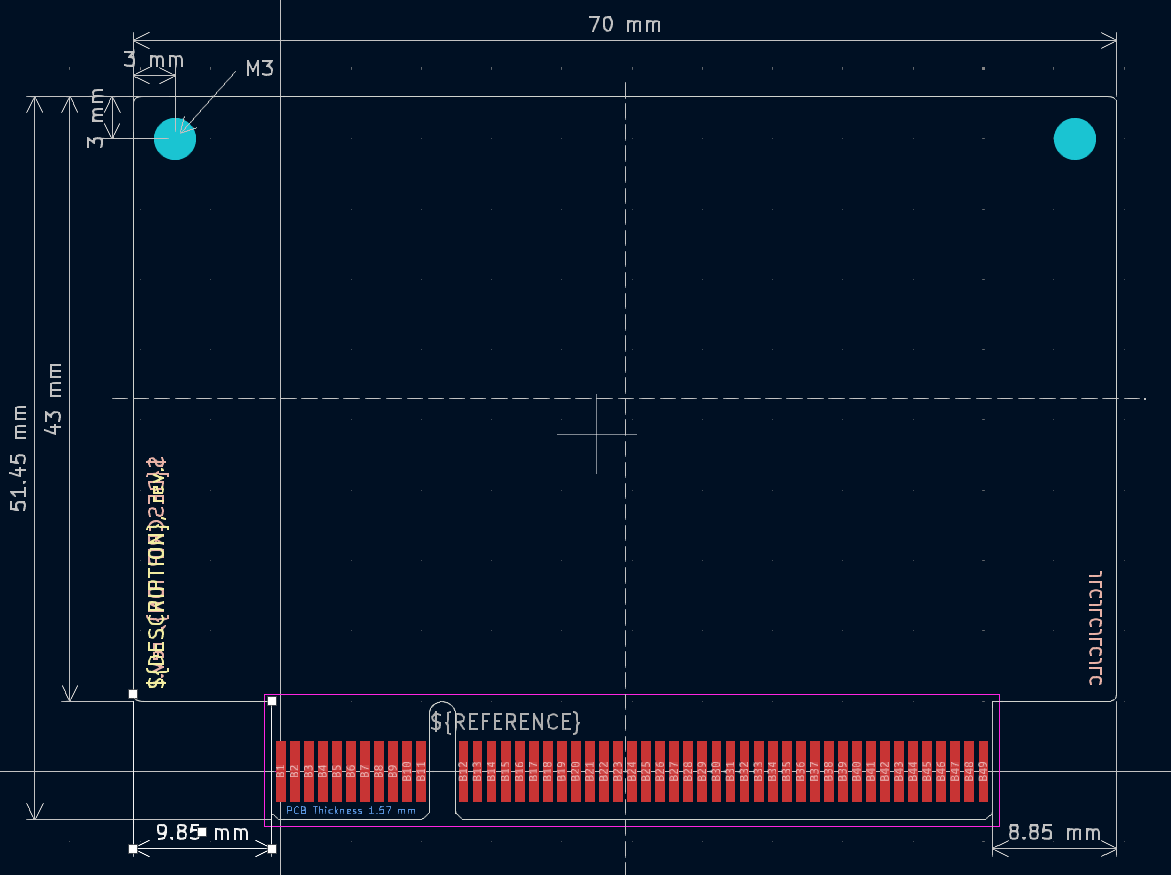Image resolution: width=1171 pixels, height=875 pixels.
Task: Click the 70 mm dimension label
Action: [624, 24]
